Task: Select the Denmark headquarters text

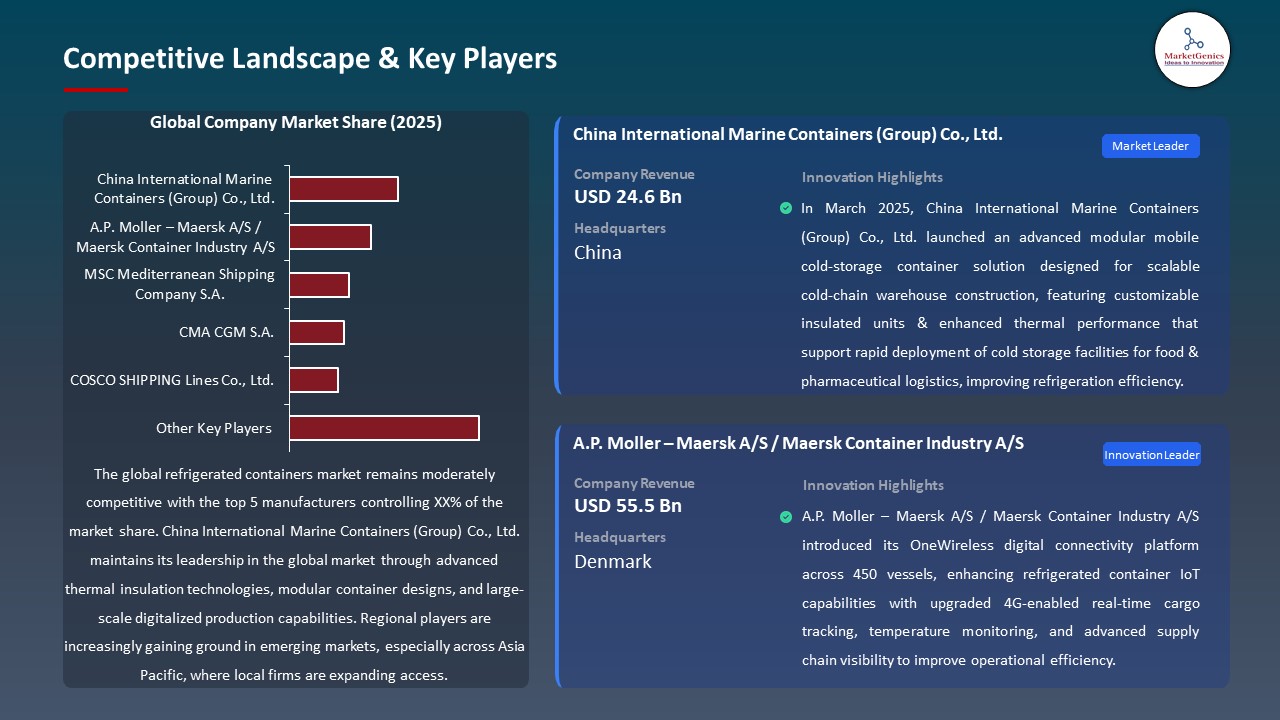Action: pyautogui.click(x=613, y=562)
